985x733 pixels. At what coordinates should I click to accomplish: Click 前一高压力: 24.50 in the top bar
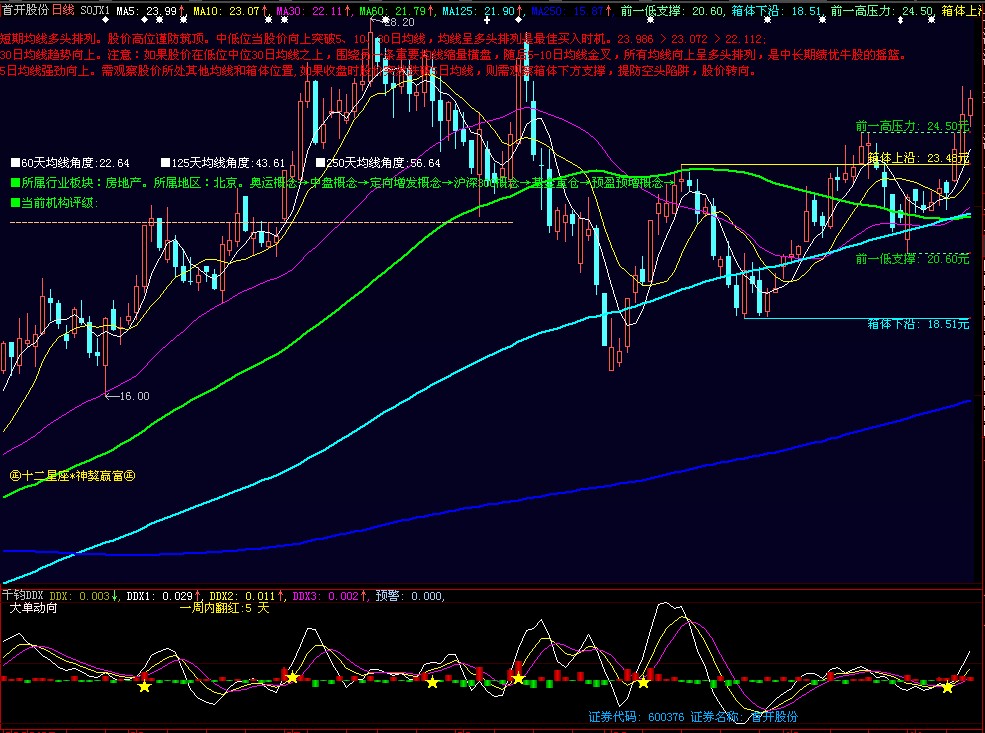(882, 11)
